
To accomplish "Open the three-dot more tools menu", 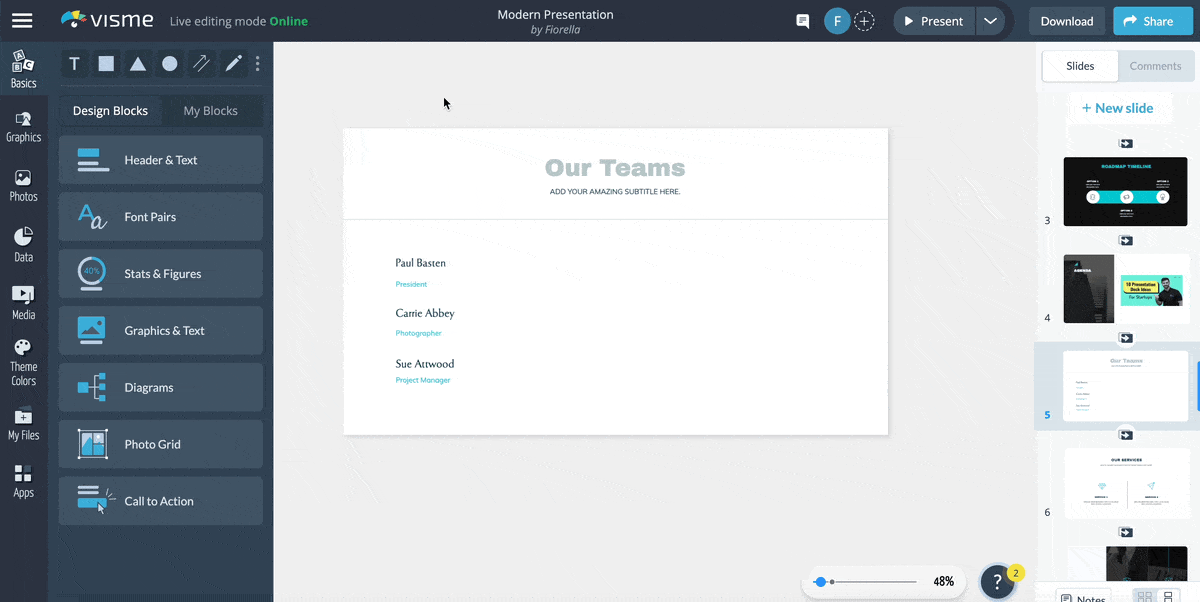I will [x=258, y=64].
